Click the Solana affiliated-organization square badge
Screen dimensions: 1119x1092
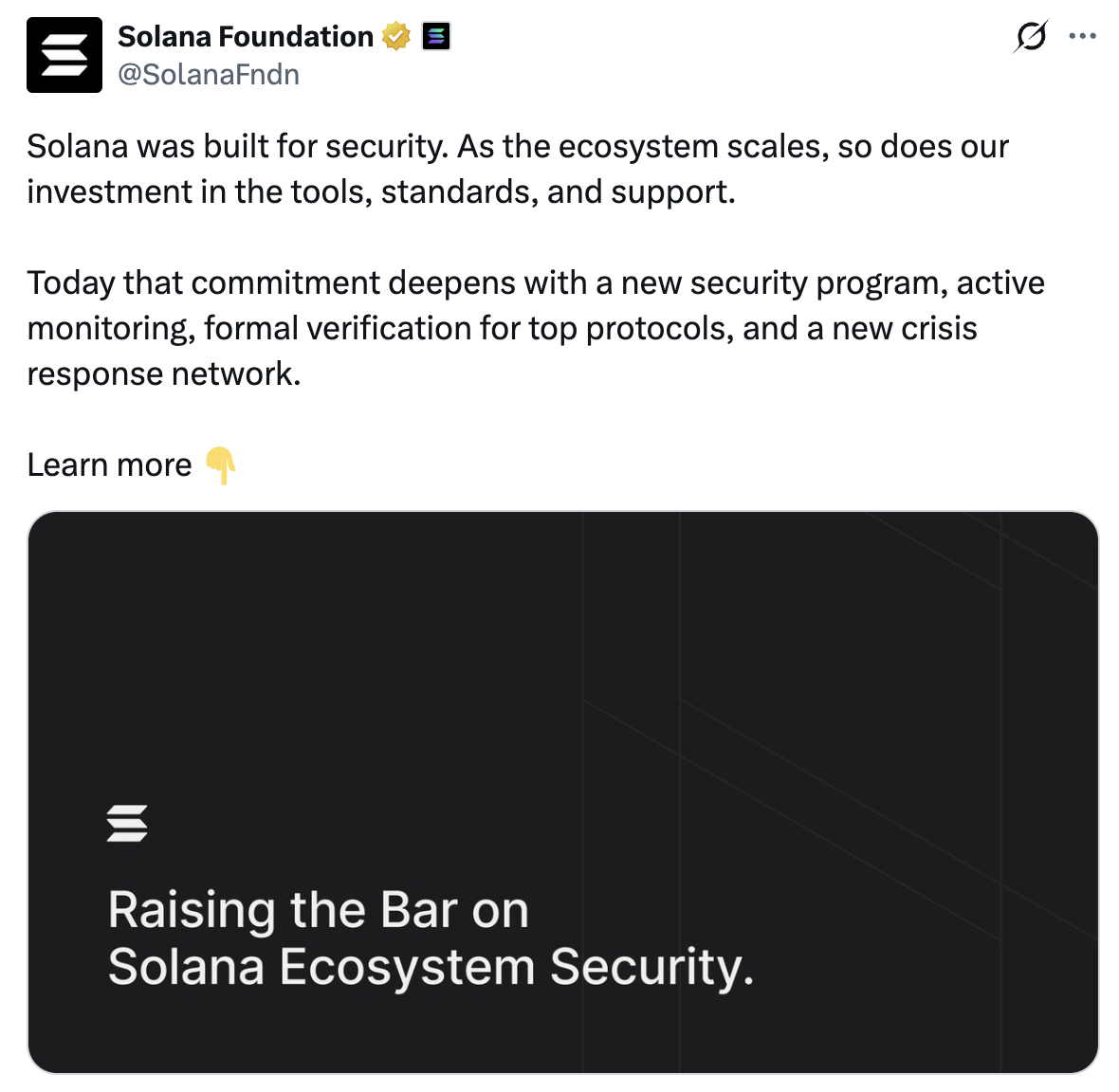click(x=435, y=36)
